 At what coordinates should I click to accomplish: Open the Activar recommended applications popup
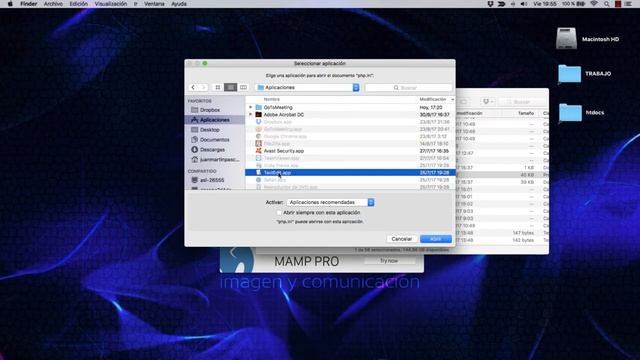(330, 202)
